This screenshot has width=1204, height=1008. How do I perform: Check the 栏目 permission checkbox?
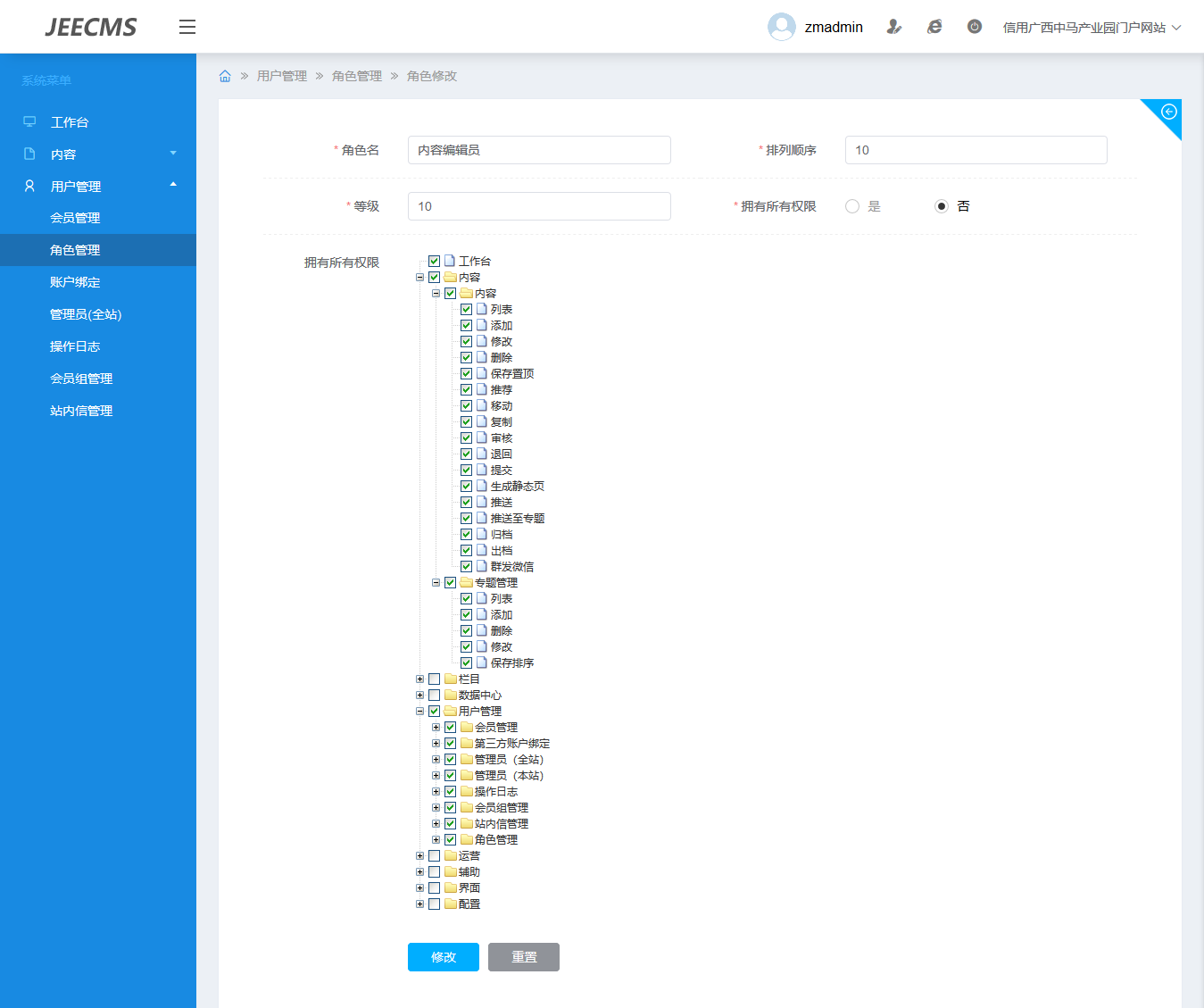point(435,679)
